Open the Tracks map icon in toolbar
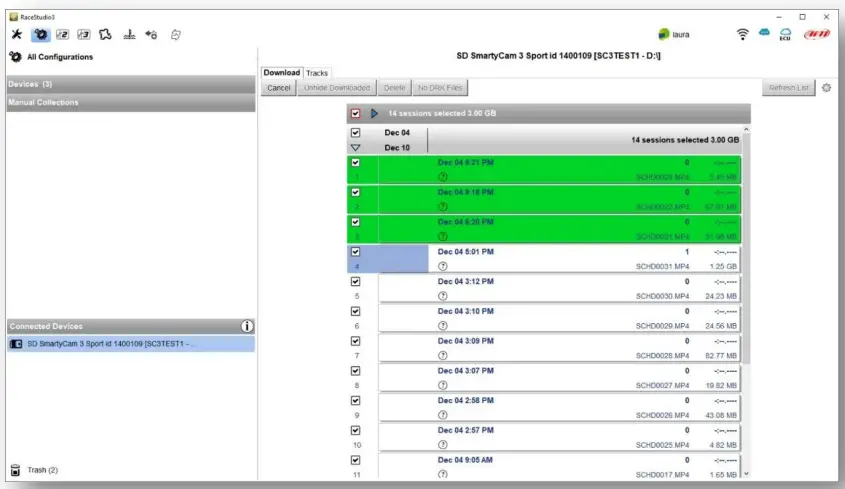The image size is (845, 489). point(106,35)
